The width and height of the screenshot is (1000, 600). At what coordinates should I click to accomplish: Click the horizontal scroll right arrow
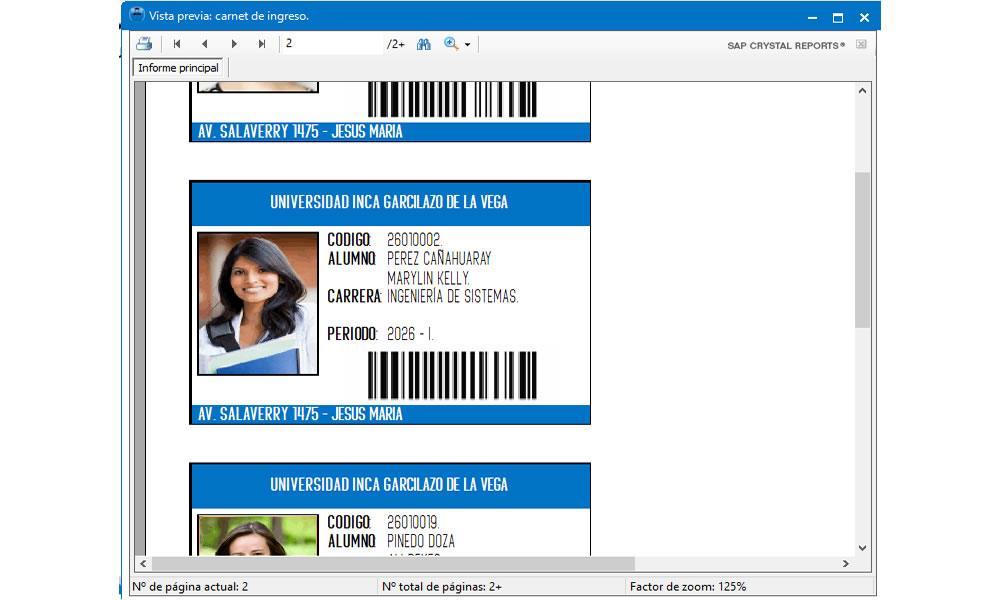tap(846, 564)
